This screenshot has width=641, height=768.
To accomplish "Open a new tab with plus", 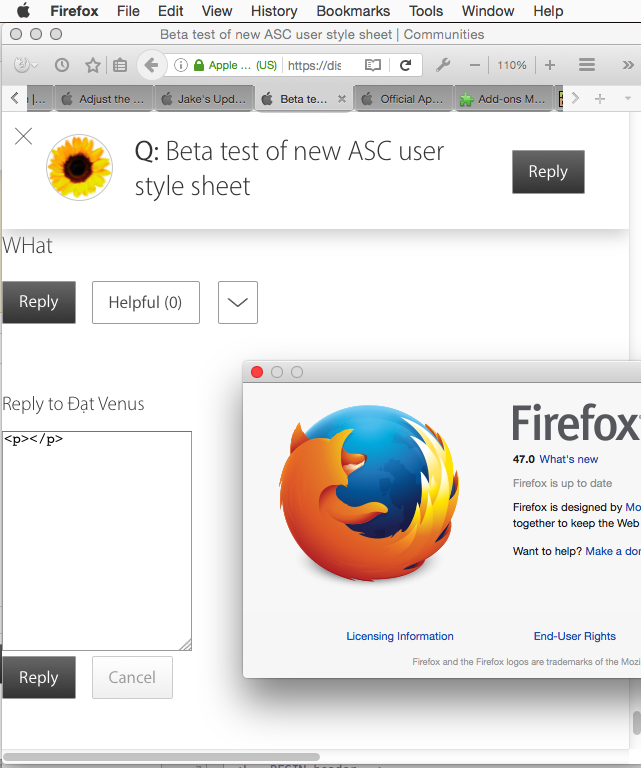I will coord(599,99).
